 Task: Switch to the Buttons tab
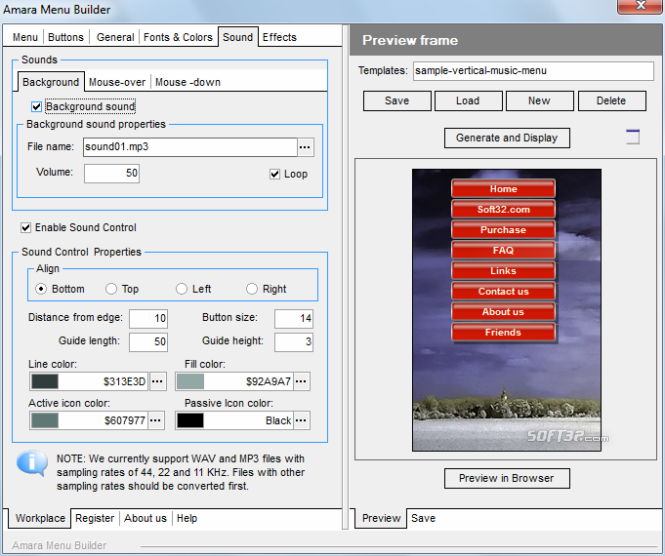[66, 37]
